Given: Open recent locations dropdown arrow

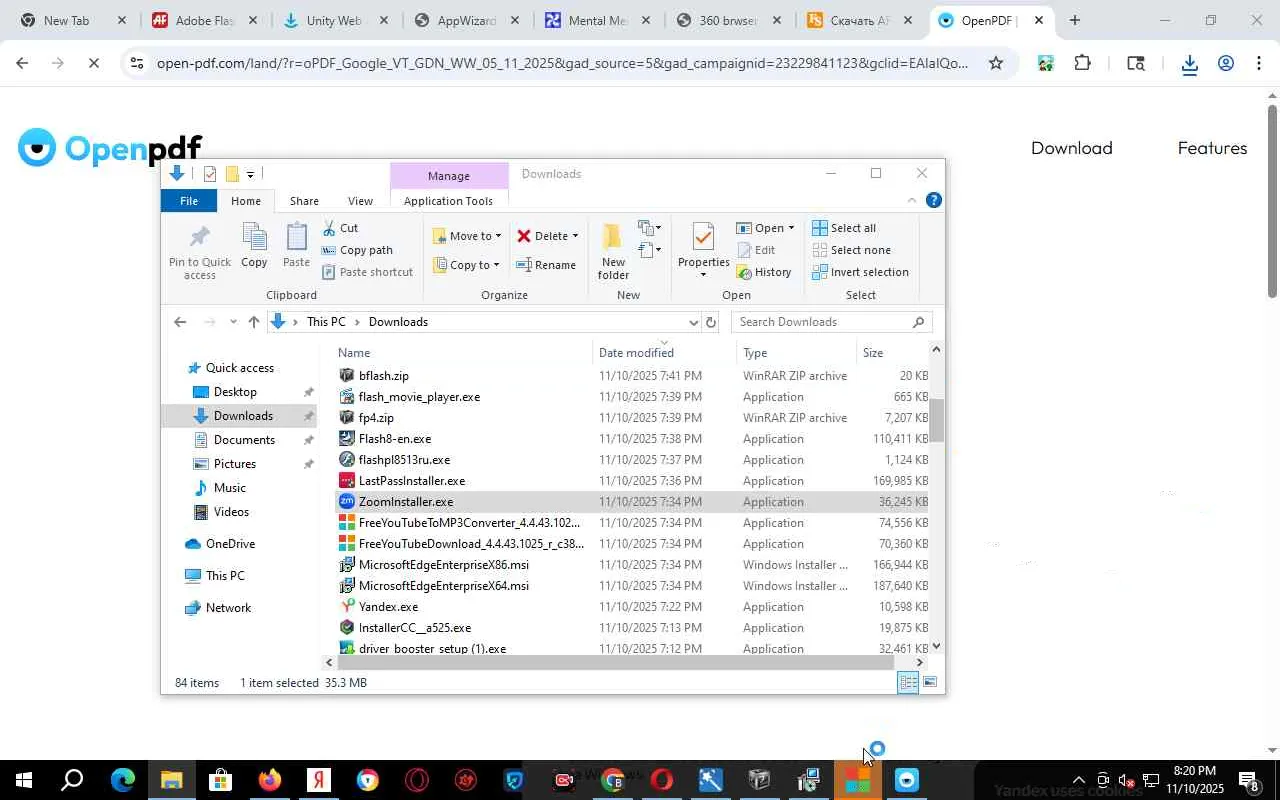Looking at the screenshot, I should [x=233, y=322].
